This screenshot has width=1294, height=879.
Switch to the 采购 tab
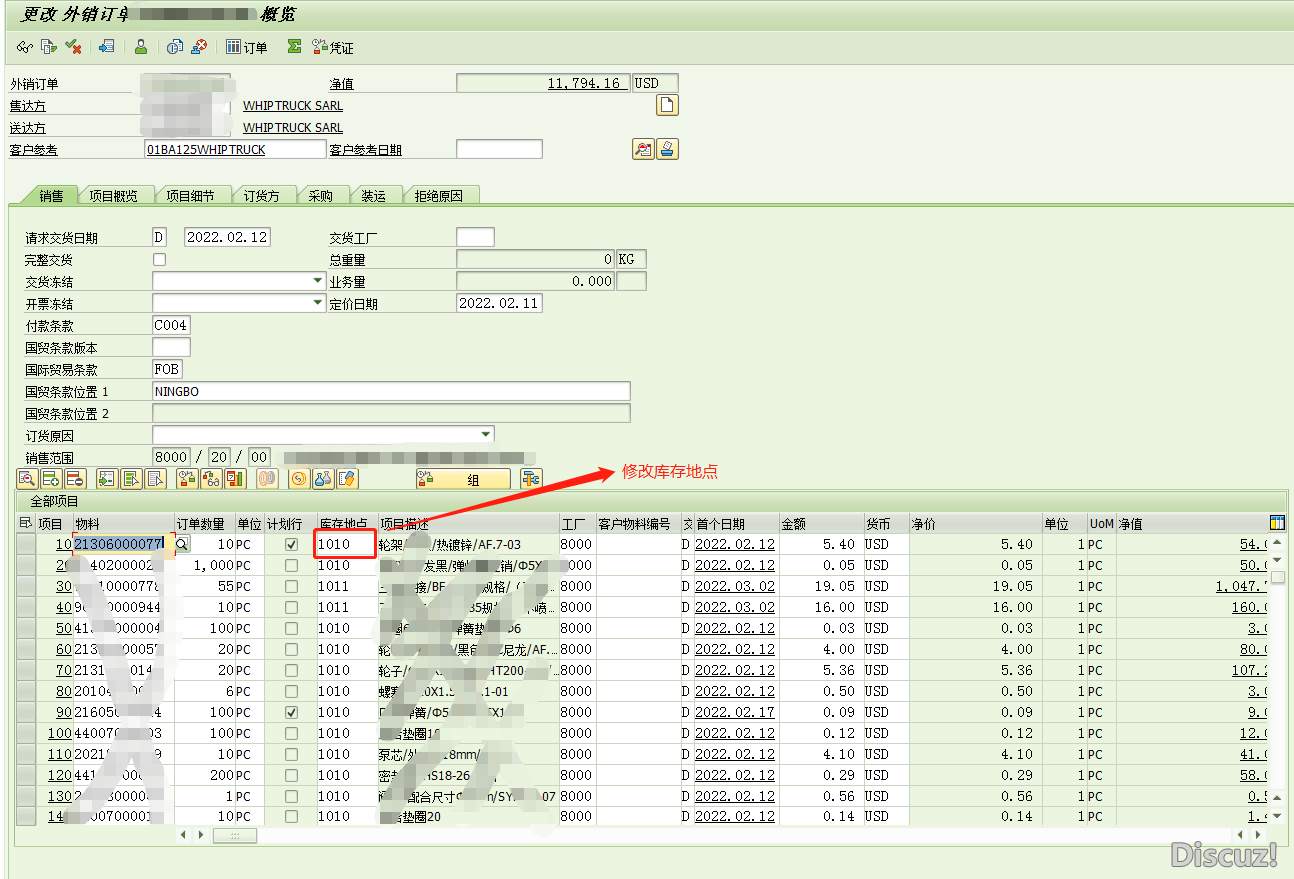click(321, 196)
